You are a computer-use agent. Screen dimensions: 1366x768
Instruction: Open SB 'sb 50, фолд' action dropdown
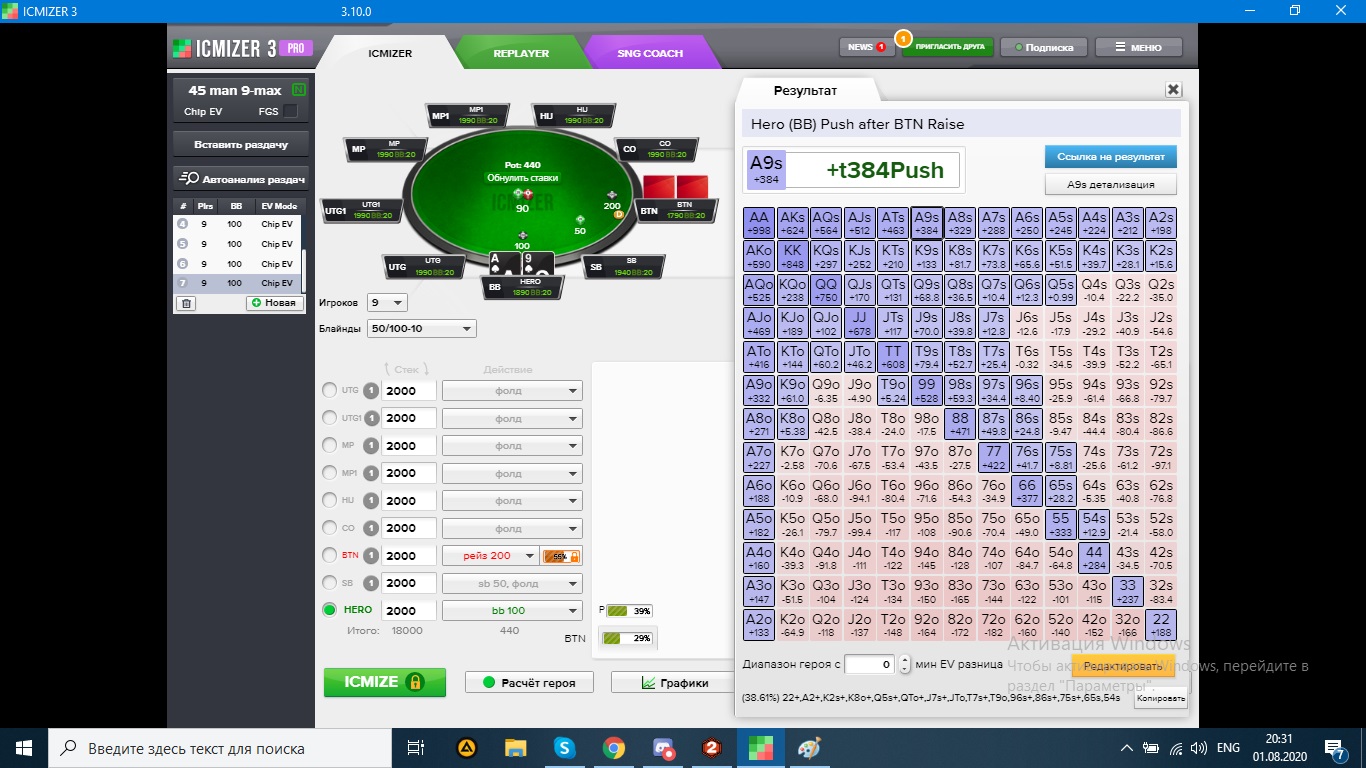click(512, 583)
